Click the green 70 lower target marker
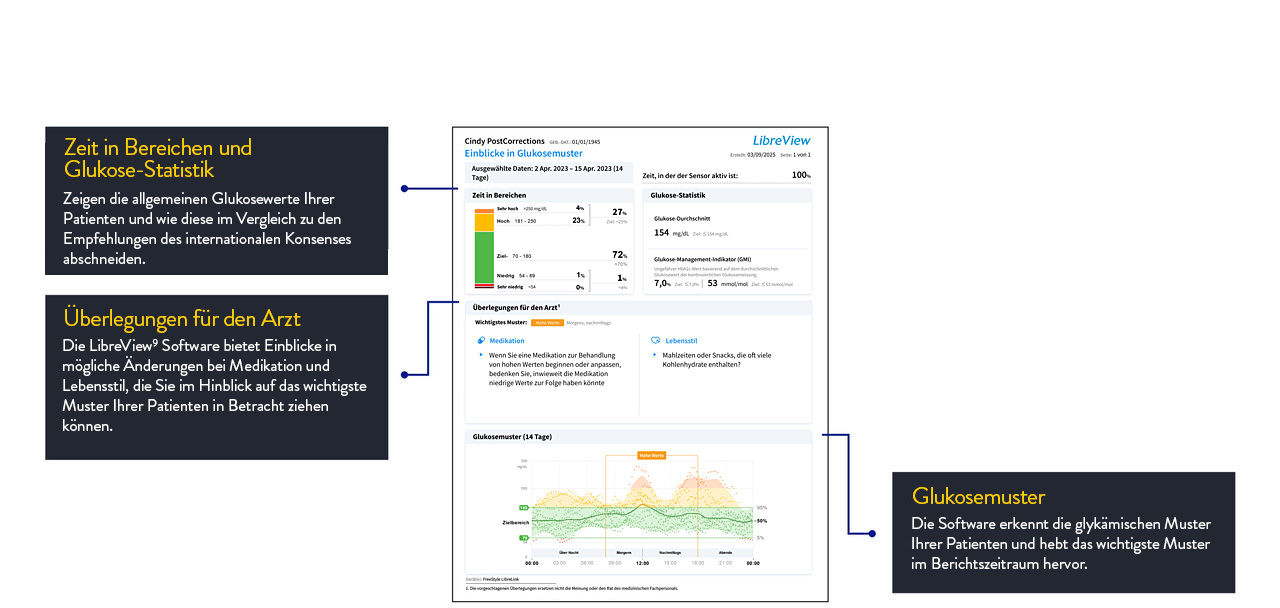Viewport: 1280px width, 608px height. 523,538
